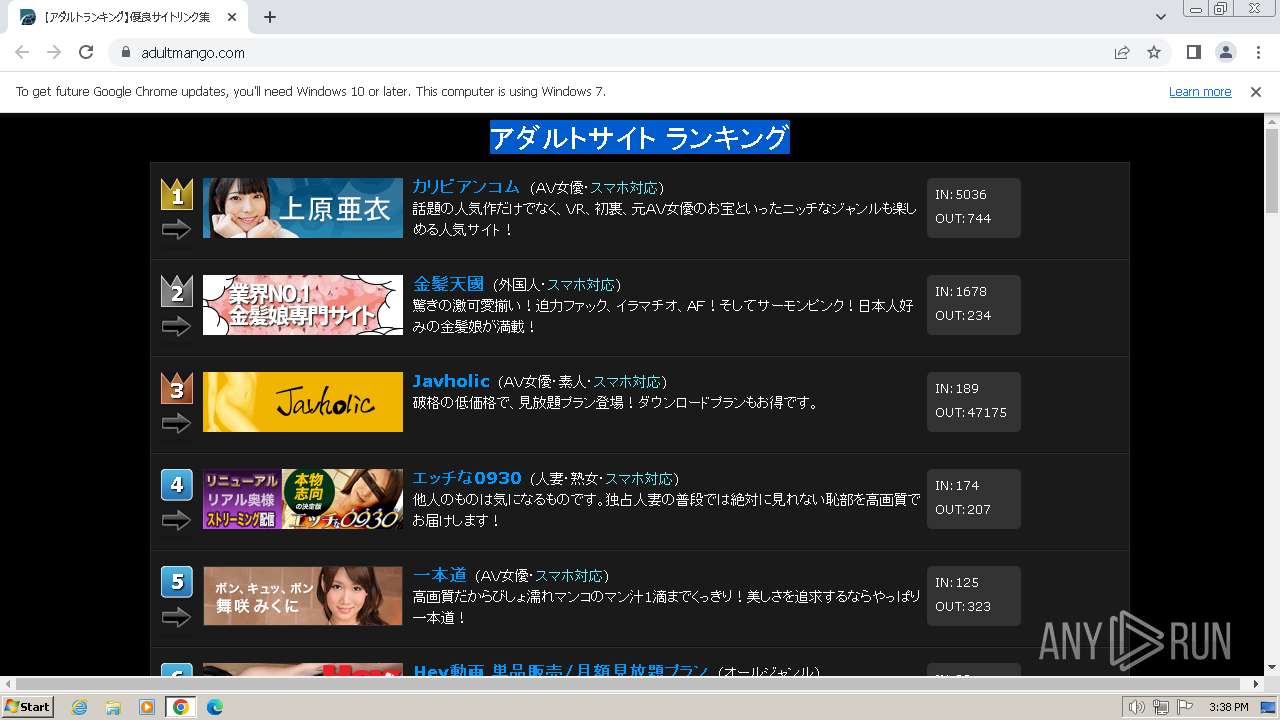Open the Javholic banner thumbnail
1280x720 pixels.
coord(303,402)
